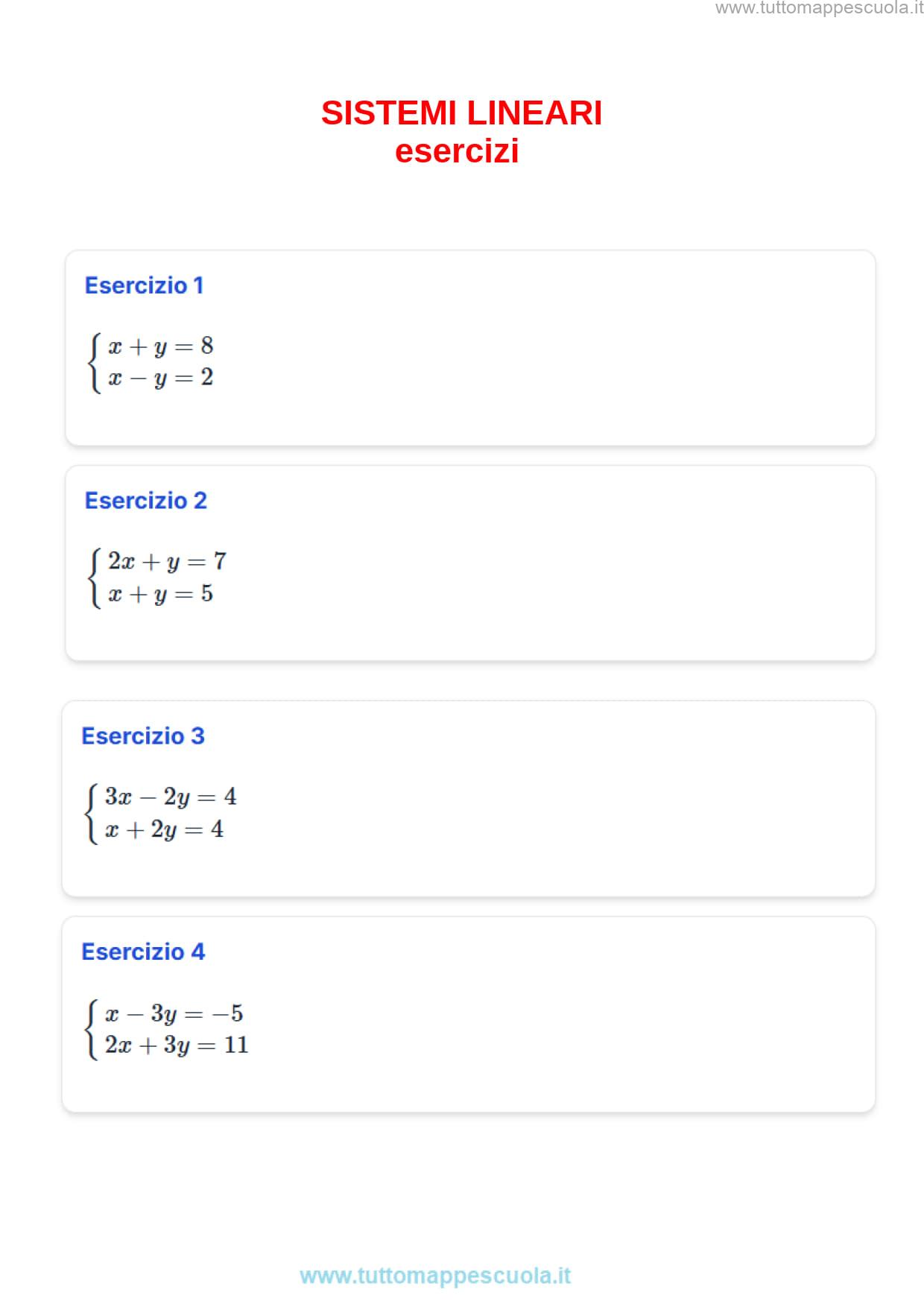Select the equation 2x + 3y = 11
The image size is (924, 1307).
point(177,1045)
